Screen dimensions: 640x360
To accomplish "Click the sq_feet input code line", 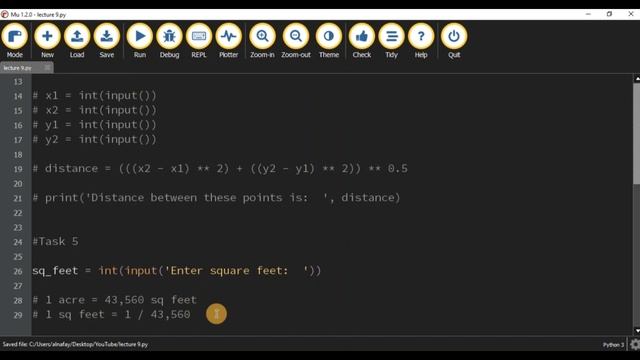I will (x=177, y=271).
